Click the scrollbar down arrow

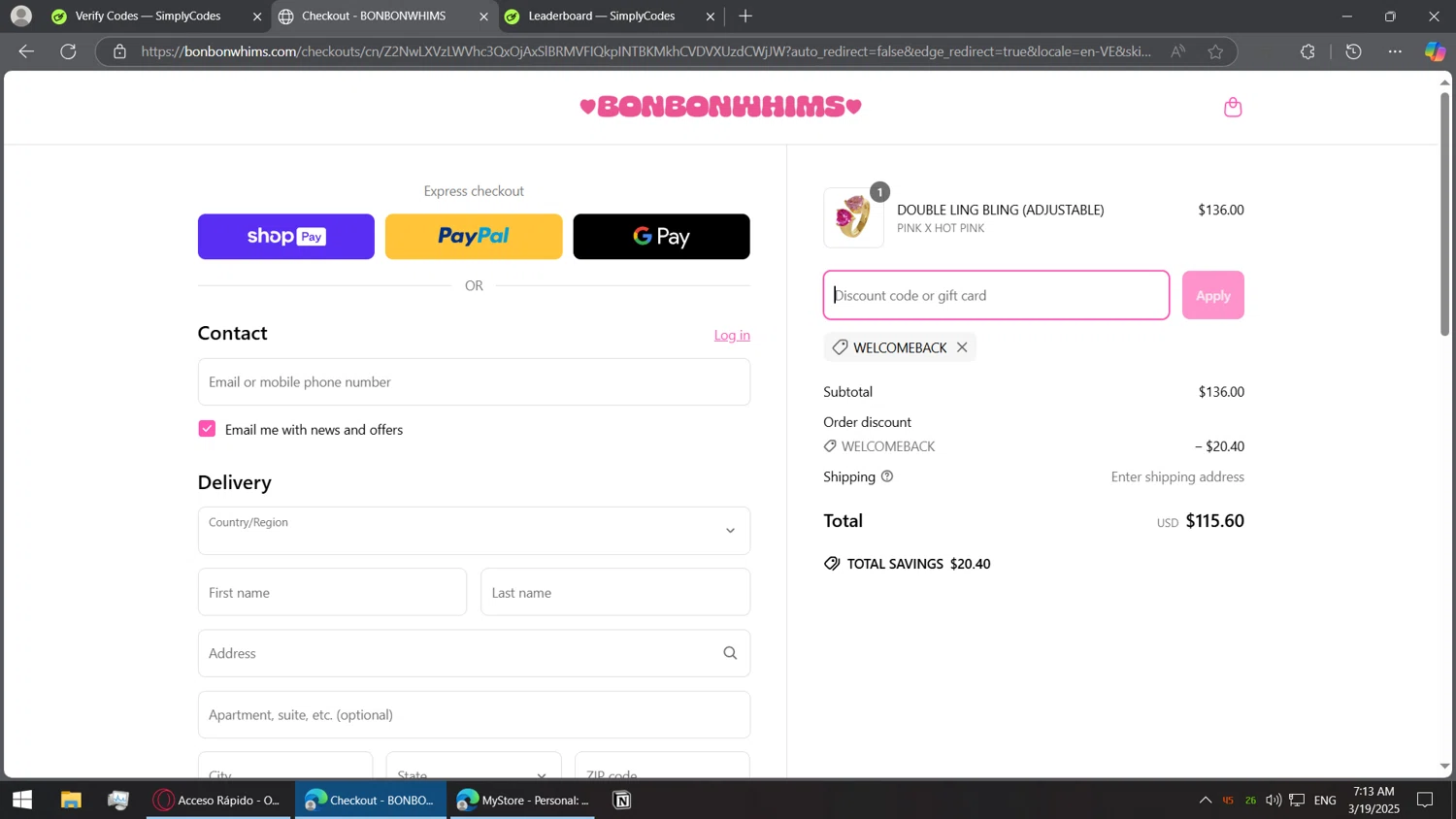(x=1444, y=767)
